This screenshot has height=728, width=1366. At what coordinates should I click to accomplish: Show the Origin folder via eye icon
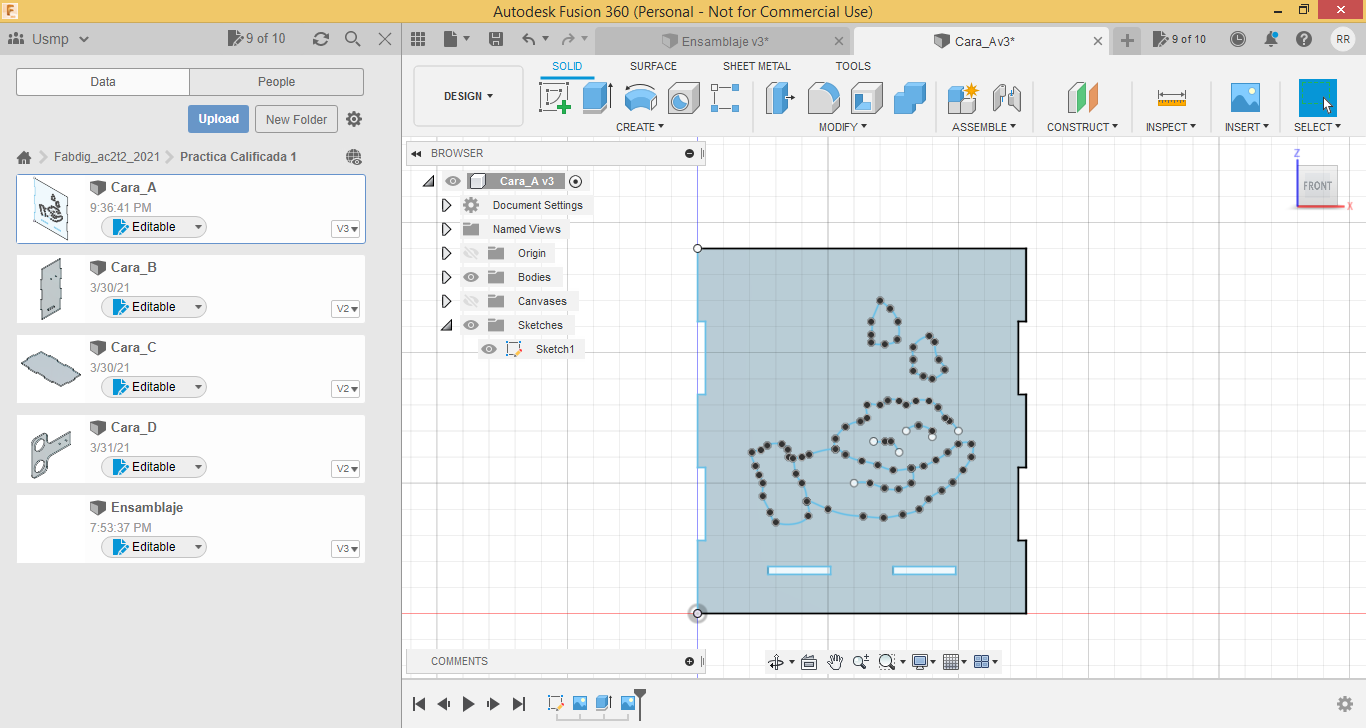tap(471, 253)
